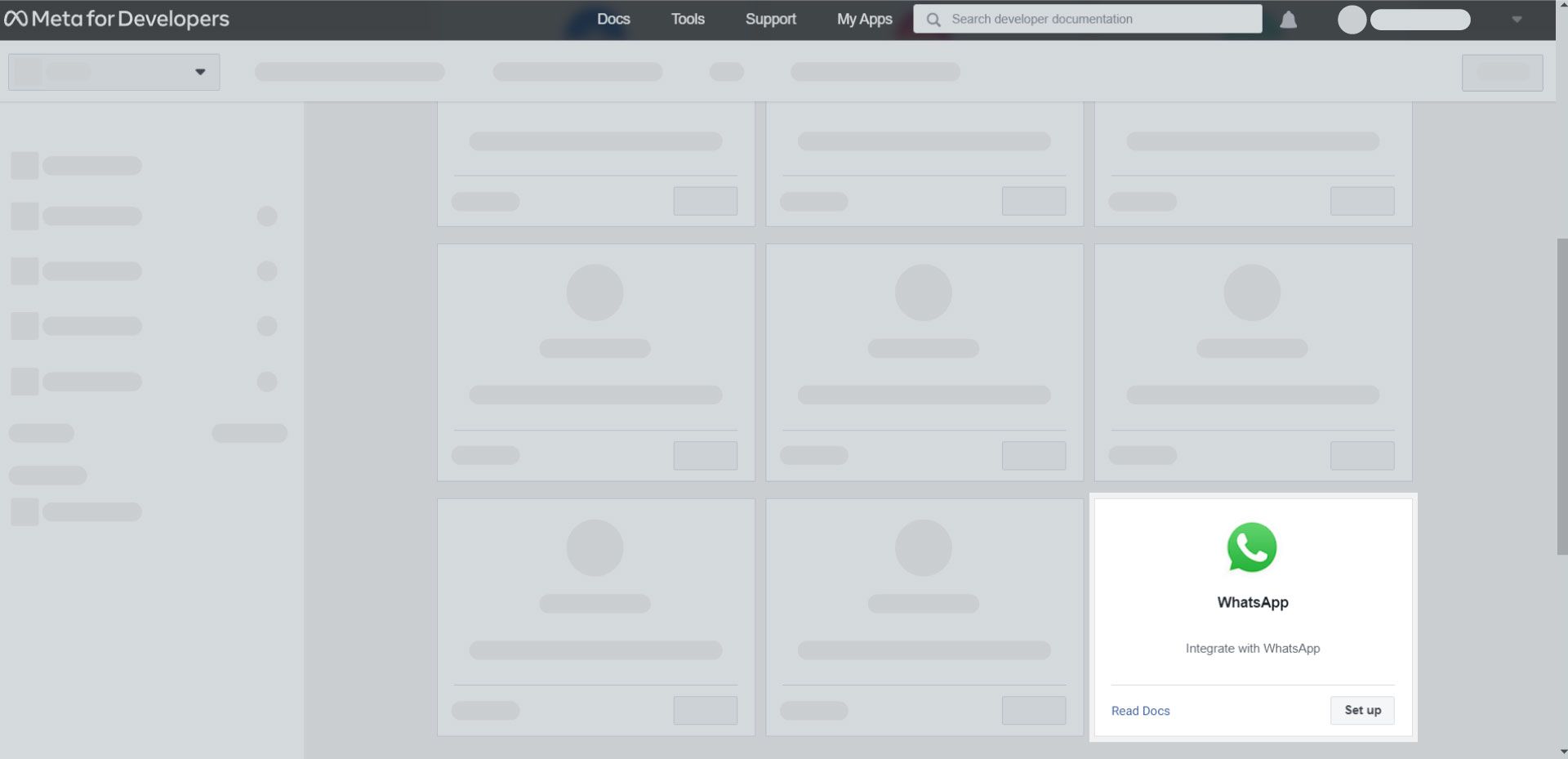
Task: Open the Docs menu
Action: tap(613, 19)
